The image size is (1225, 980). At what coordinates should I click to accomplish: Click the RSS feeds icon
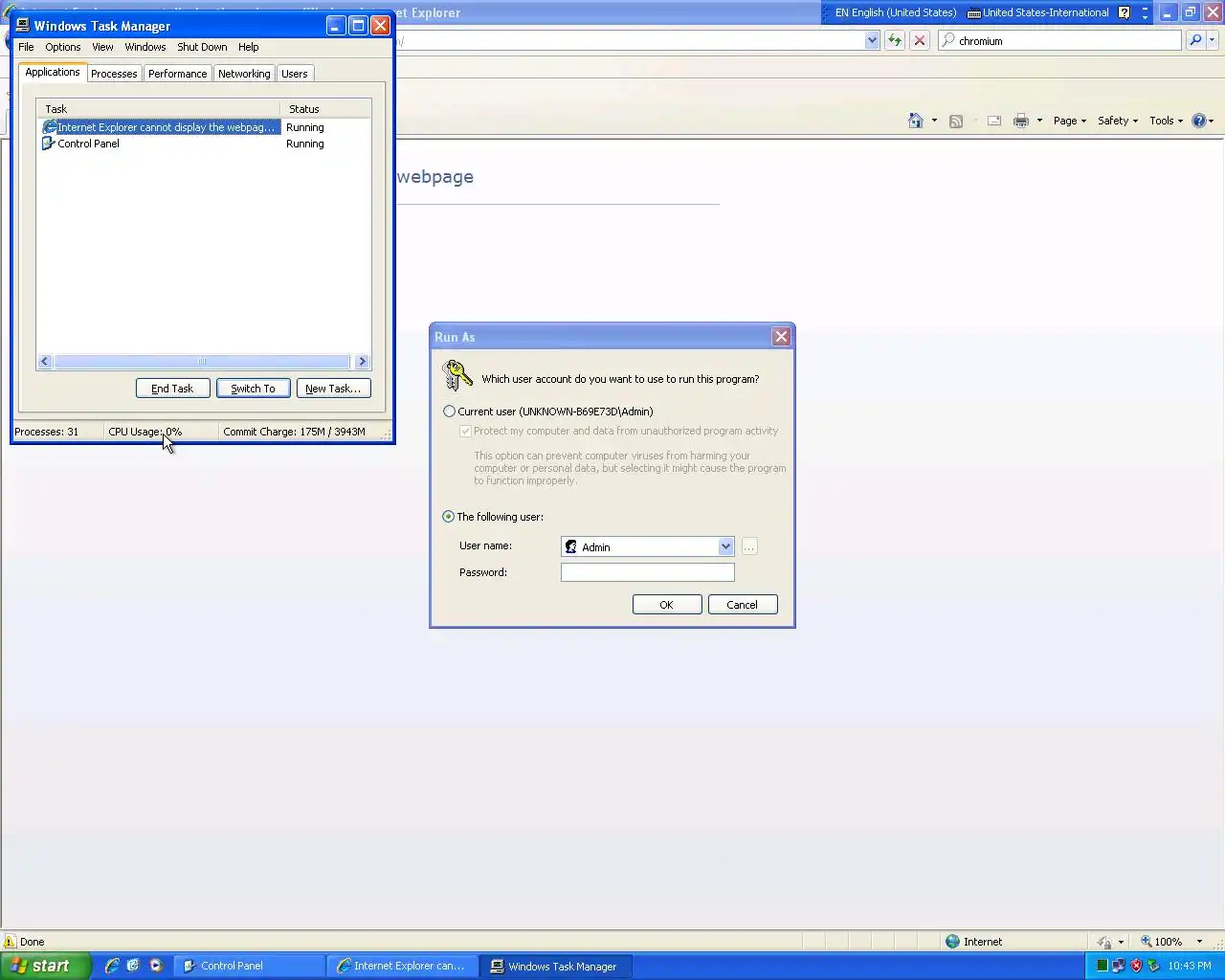(955, 121)
